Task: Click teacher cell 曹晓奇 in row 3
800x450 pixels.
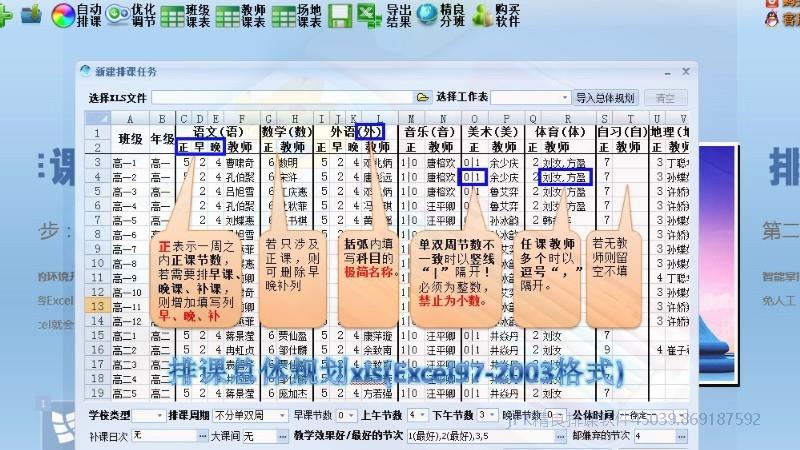Action: tap(240, 163)
